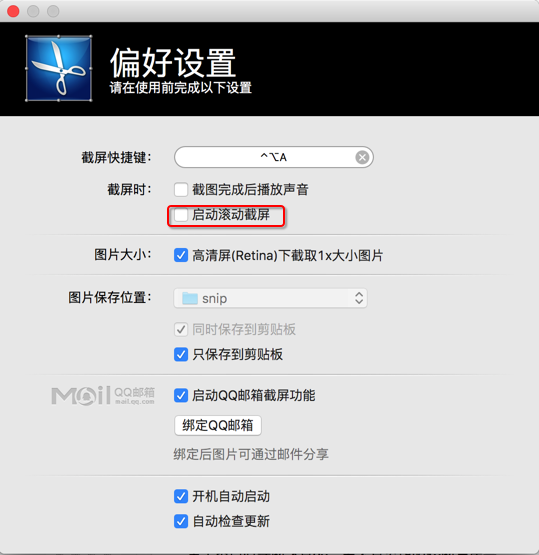This screenshot has height=555, width=539.
Task: Click the 偏好设置 title text
Action: pos(173,63)
